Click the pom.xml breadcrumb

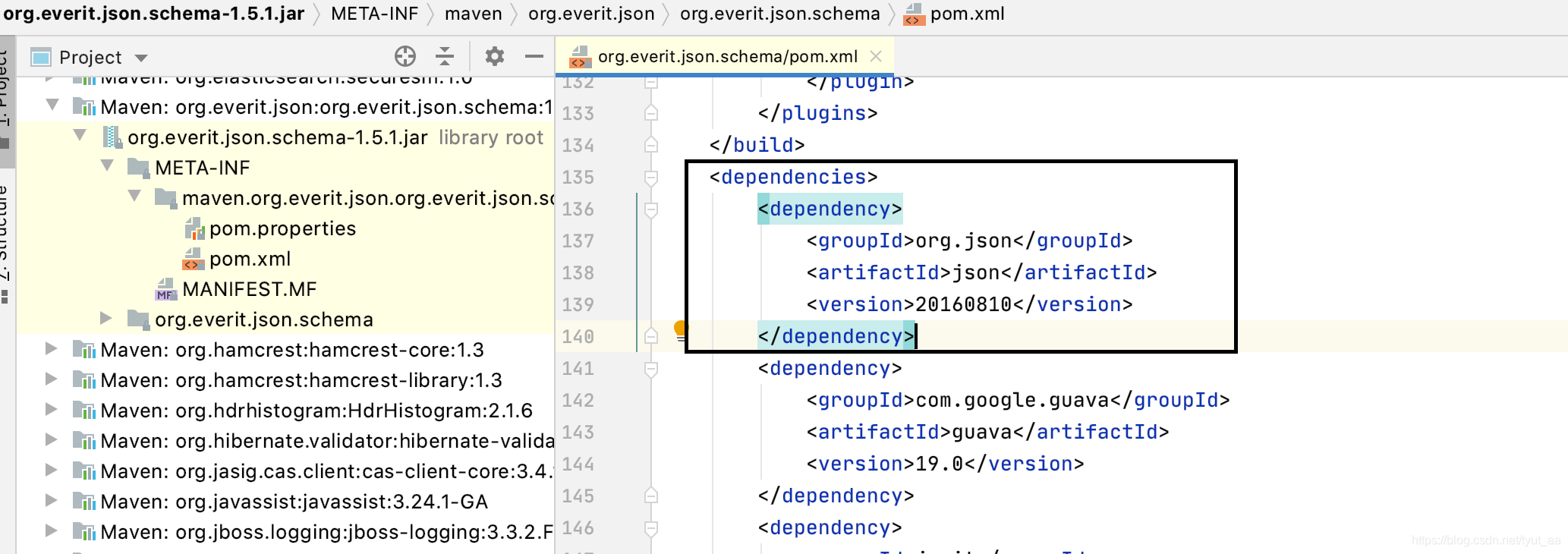(967, 14)
